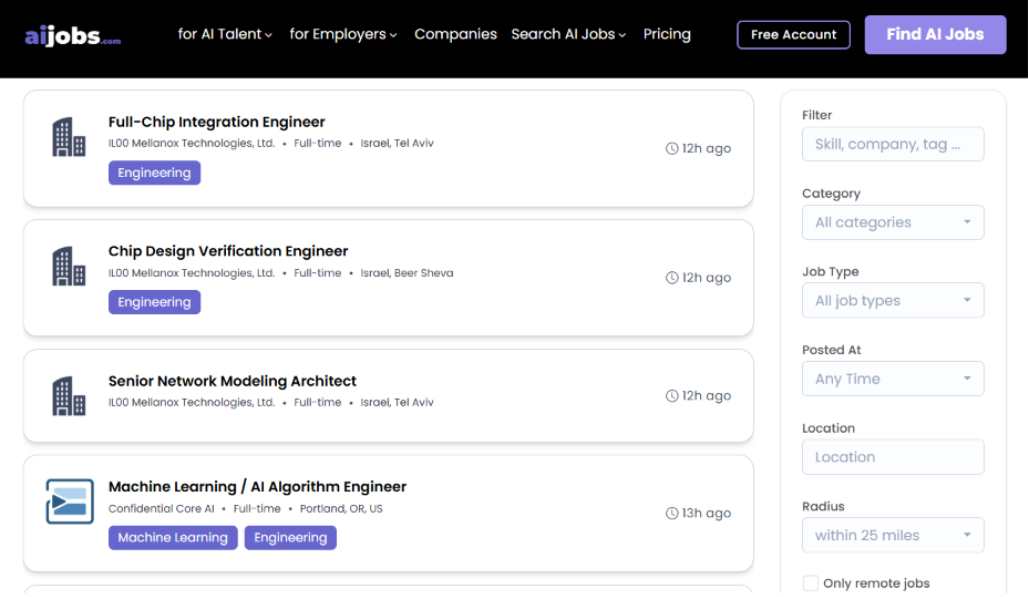Click Full-time label on Senior Network Modeling Architect
This screenshot has height=597, width=1028.
[317, 402]
